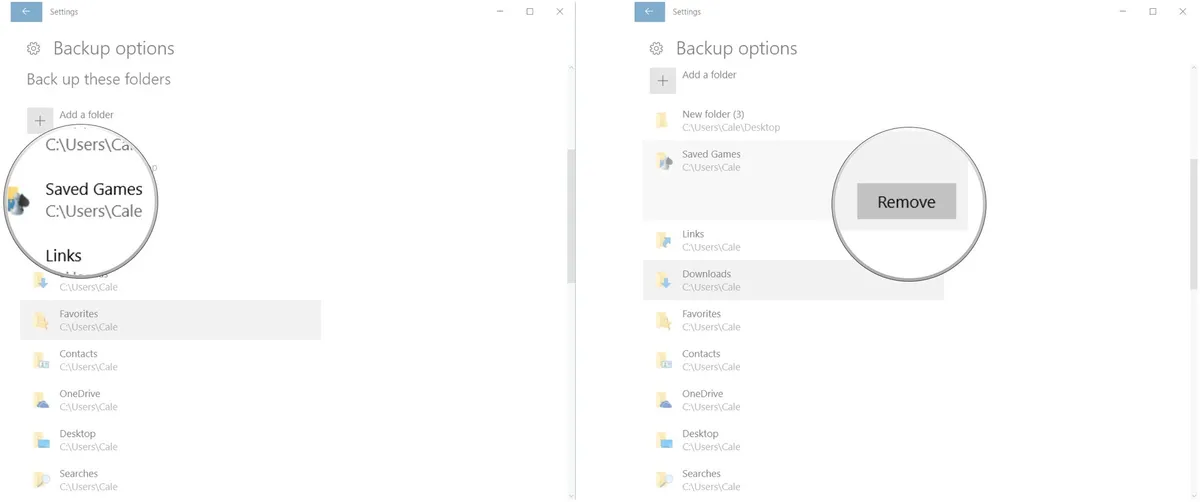Select the Contacts folder icon in right window
This screenshot has height=502, width=1200.
tap(664, 360)
